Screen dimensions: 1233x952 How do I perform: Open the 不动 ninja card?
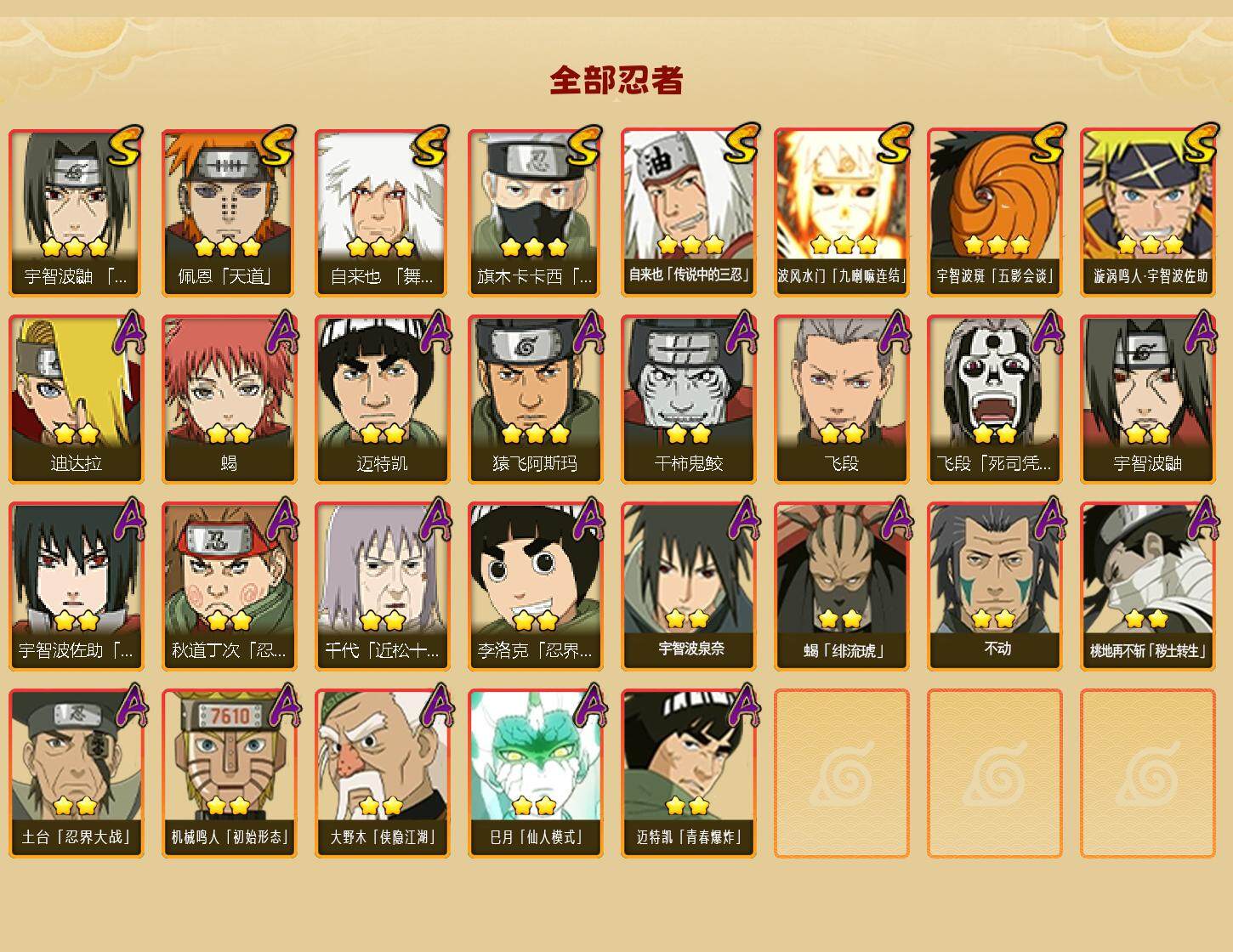coord(994,586)
